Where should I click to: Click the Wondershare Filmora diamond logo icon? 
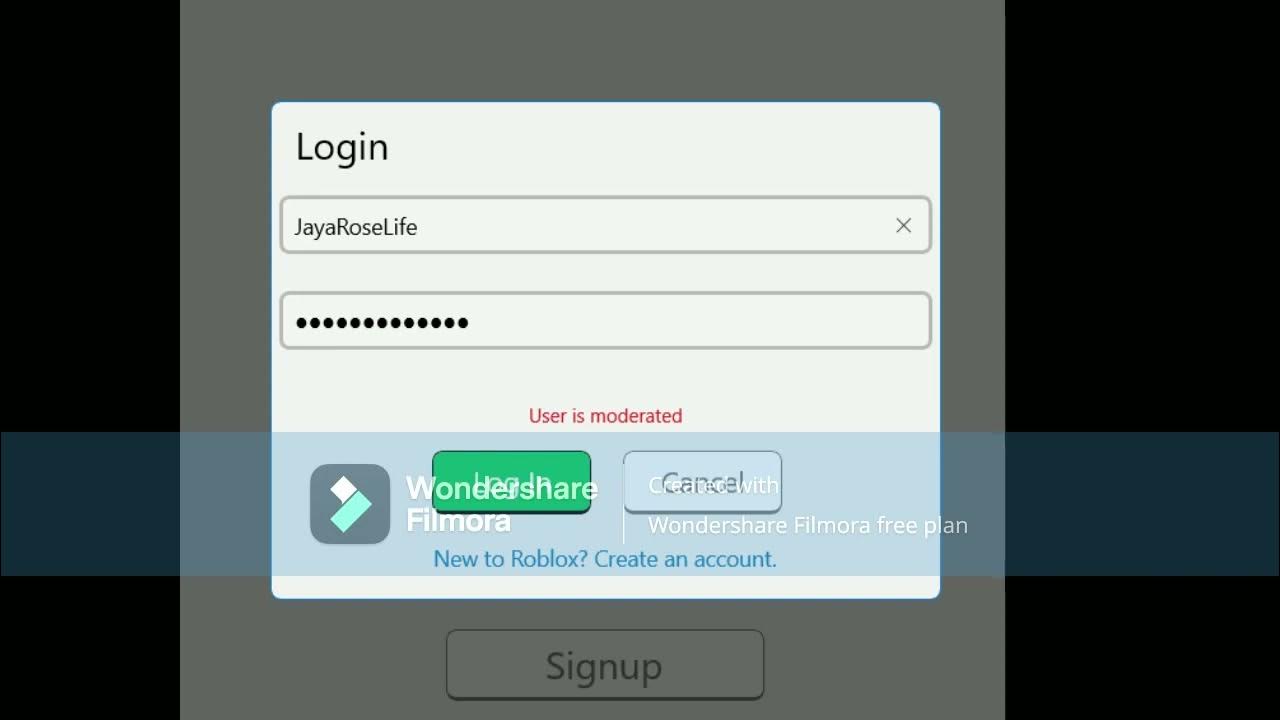pyautogui.click(x=350, y=504)
